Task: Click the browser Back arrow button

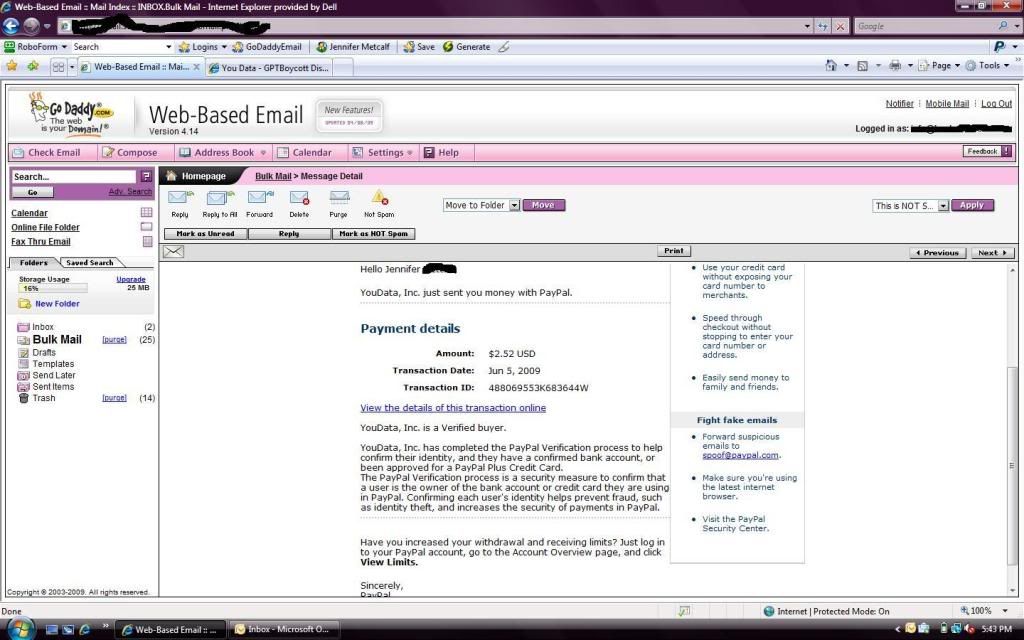Action: click(11, 25)
